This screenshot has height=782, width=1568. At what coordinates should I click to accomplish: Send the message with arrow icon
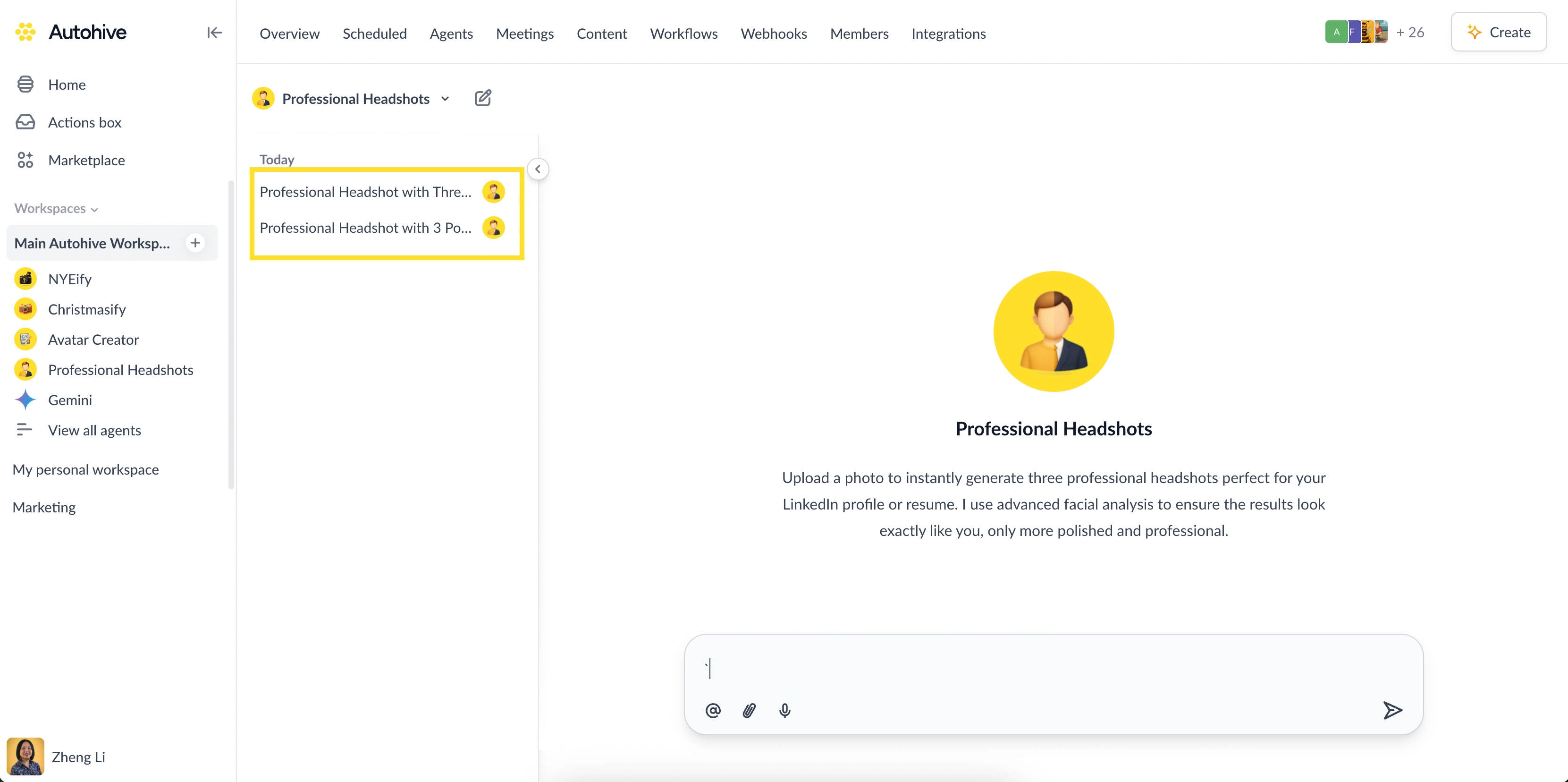click(x=1392, y=710)
